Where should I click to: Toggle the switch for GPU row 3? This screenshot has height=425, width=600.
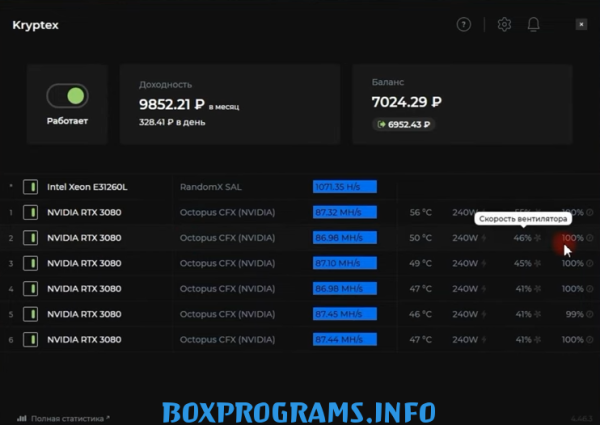tap(30, 263)
